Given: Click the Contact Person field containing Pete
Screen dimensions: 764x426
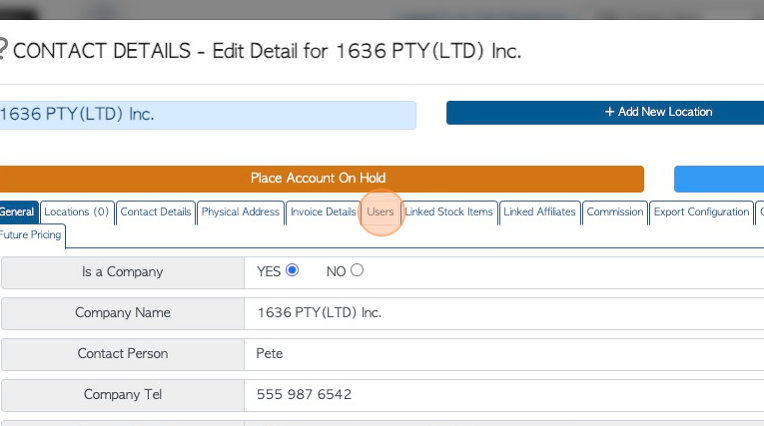Looking at the screenshot, I should point(504,354).
